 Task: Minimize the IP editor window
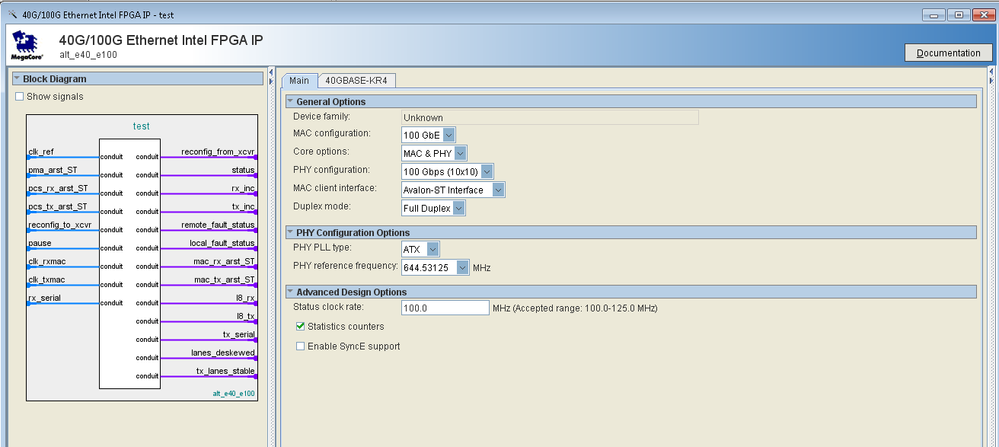(936, 15)
